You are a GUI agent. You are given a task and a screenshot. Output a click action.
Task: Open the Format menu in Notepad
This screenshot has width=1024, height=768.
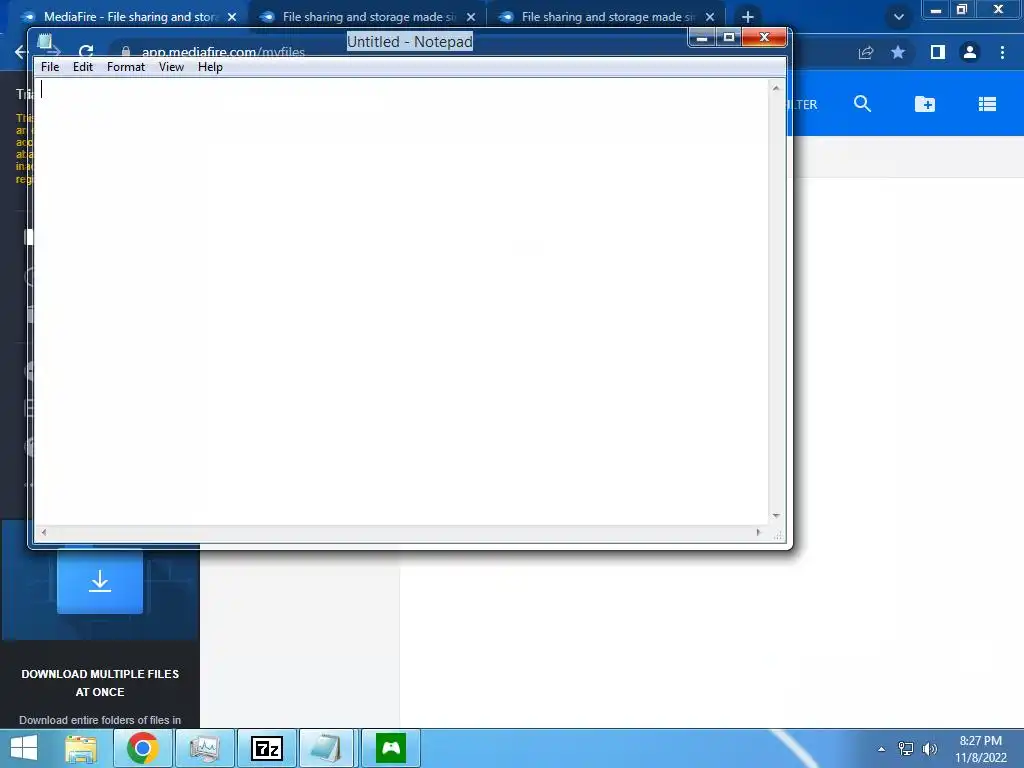click(125, 67)
